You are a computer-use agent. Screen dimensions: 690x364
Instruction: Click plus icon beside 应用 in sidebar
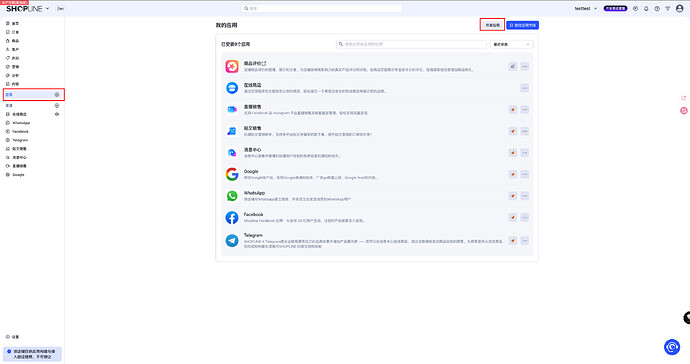[x=57, y=95]
